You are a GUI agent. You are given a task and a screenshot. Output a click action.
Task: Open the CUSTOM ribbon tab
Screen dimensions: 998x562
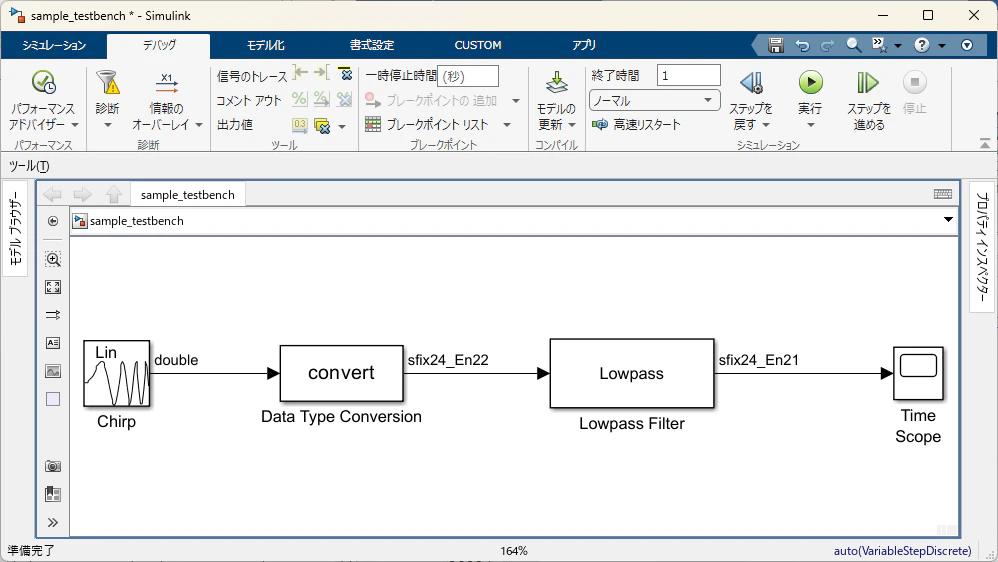(x=478, y=45)
